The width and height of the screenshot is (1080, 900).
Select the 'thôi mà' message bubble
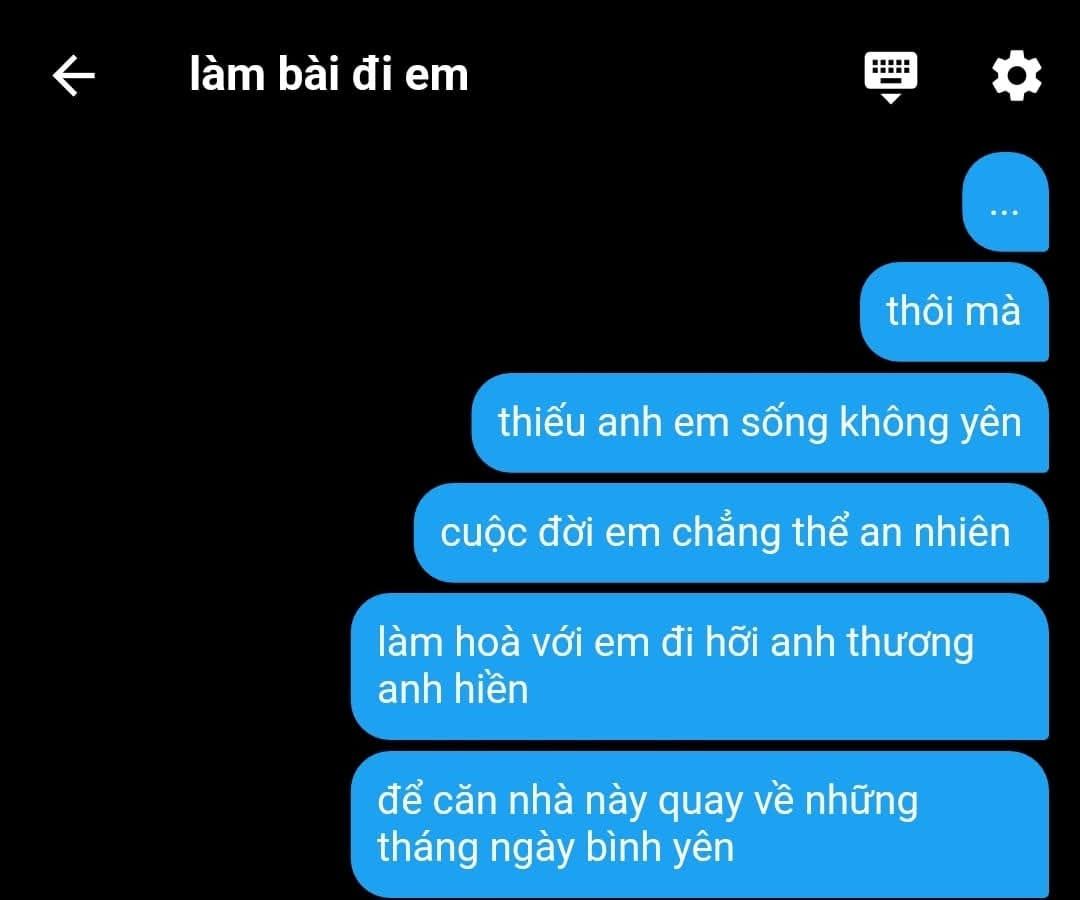(x=954, y=311)
